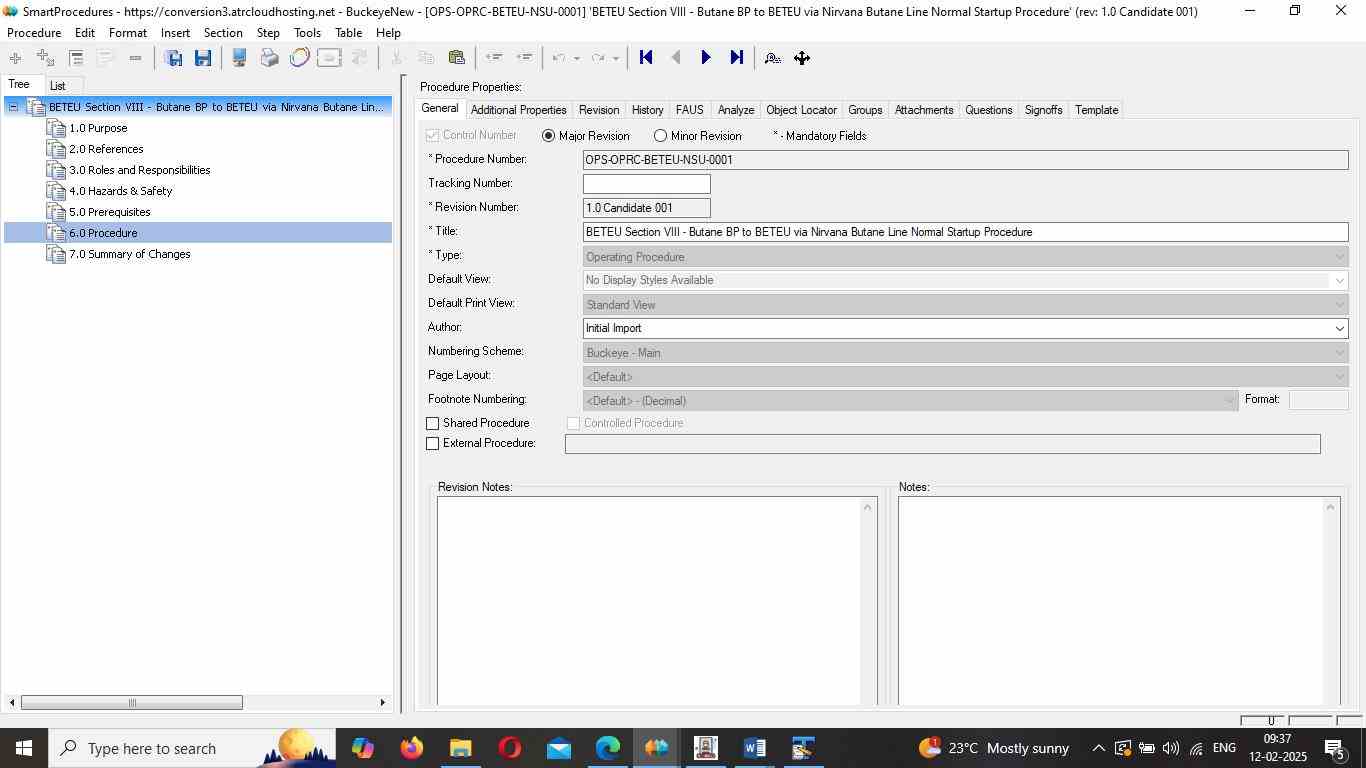Open the Format menu
1366x768 pixels.
pyautogui.click(x=128, y=33)
